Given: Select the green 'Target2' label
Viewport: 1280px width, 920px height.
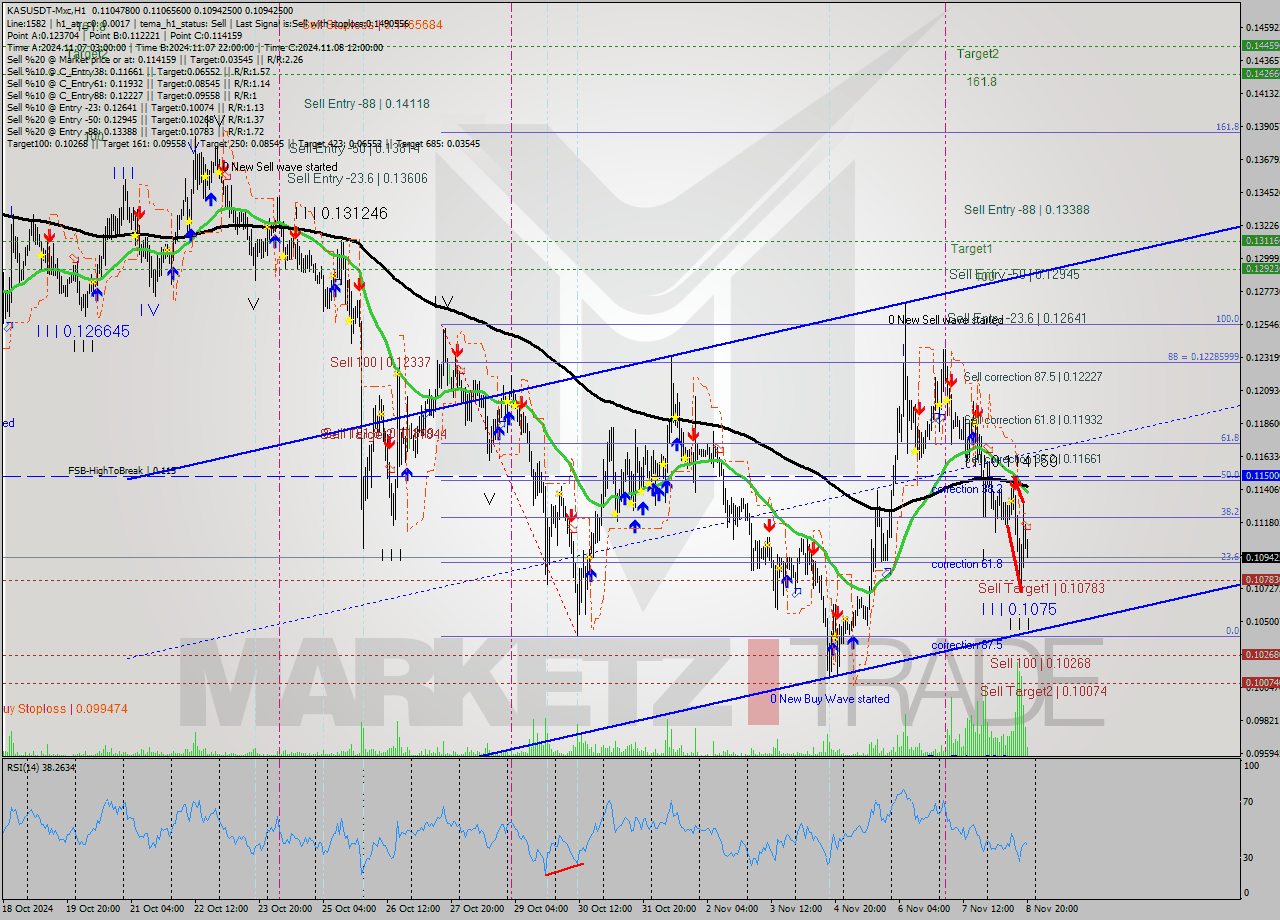Looking at the screenshot, I should 977,54.
